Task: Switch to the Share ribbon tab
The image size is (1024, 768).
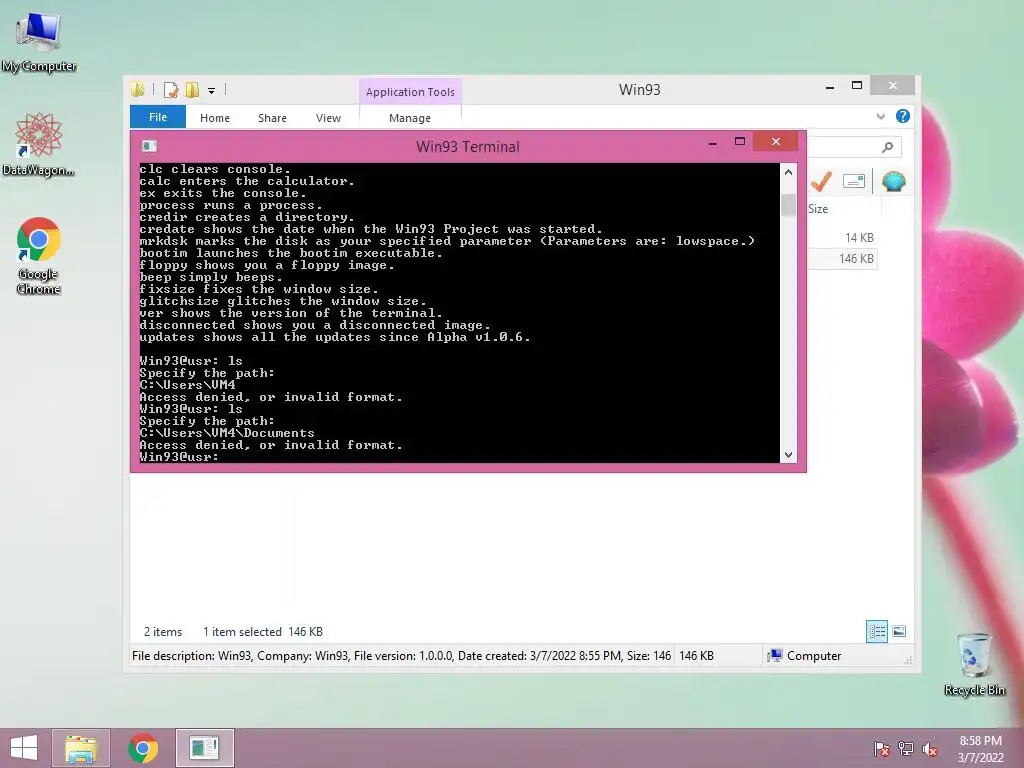Action: coord(272,118)
